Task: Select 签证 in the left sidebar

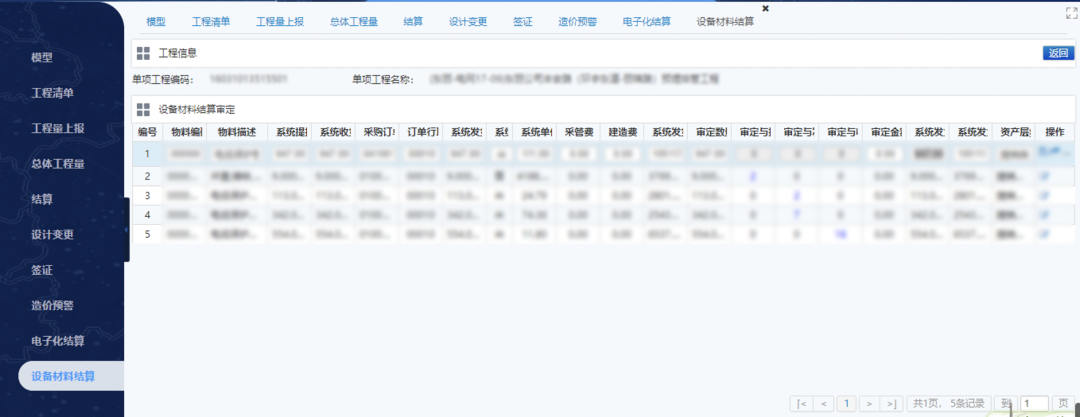Action: point(42,271)
